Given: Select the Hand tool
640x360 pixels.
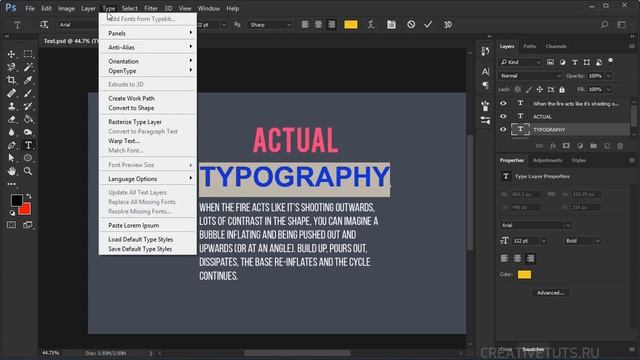Looking at the screenshot, I should coord(11,171).
